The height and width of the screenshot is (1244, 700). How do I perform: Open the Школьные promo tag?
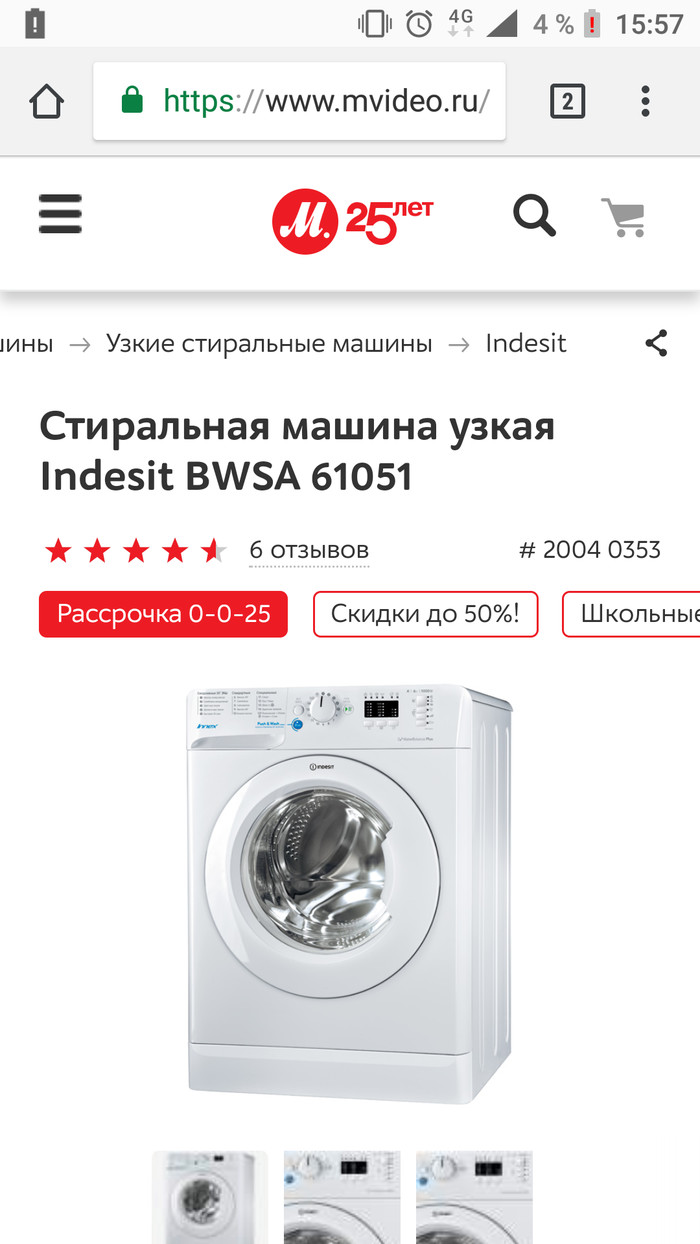point(631,614)
